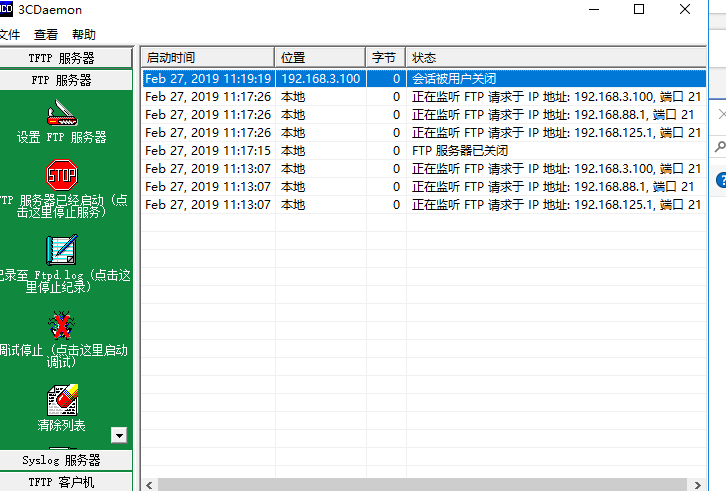726x491 pixels.
Task: Click the 3CDaemon title bar app icon
Action: coord(6,9)
